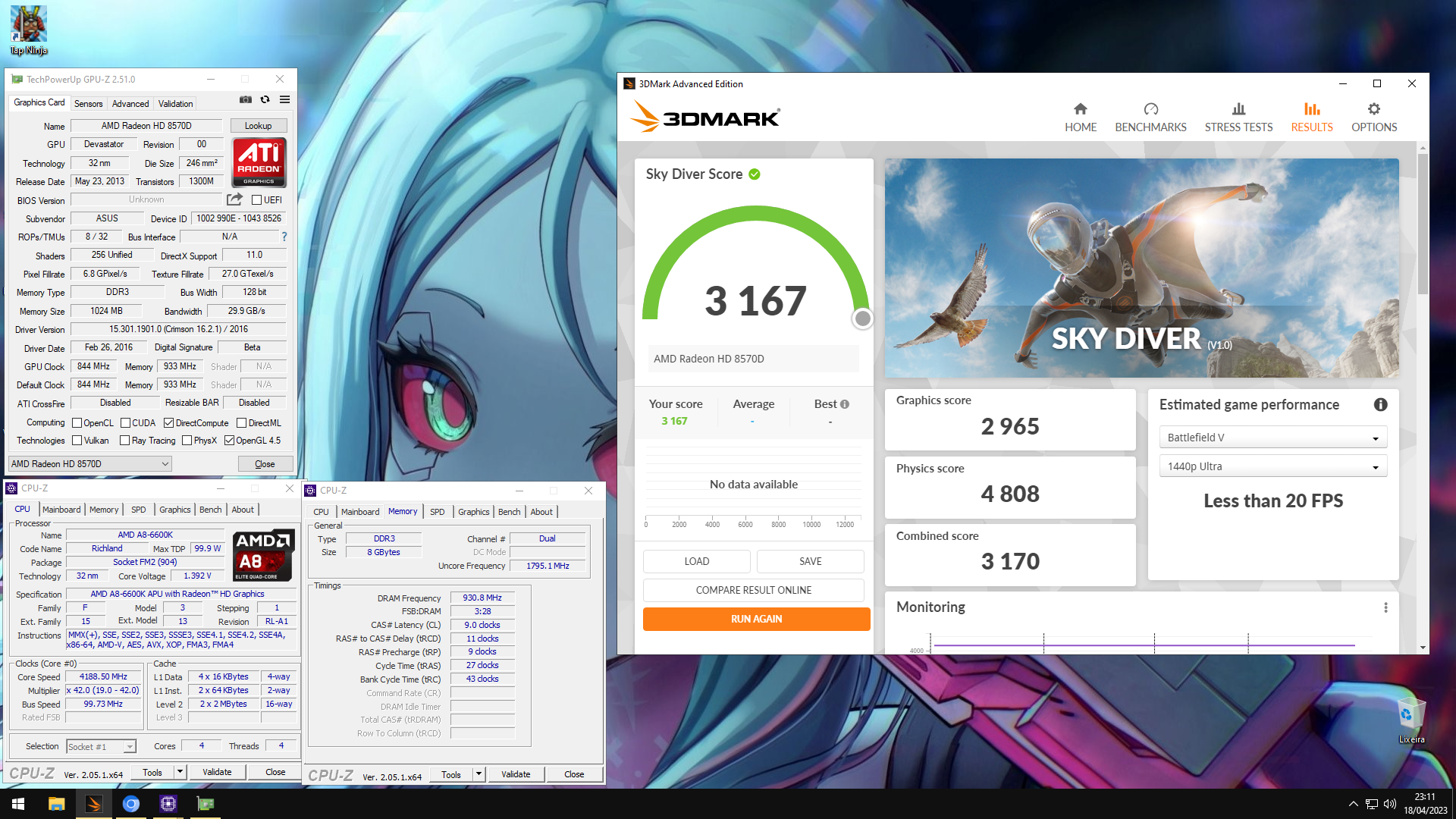Share BIOS via export arrow icon
This screenshot has height=819, width=1456.
coord(234,199)
